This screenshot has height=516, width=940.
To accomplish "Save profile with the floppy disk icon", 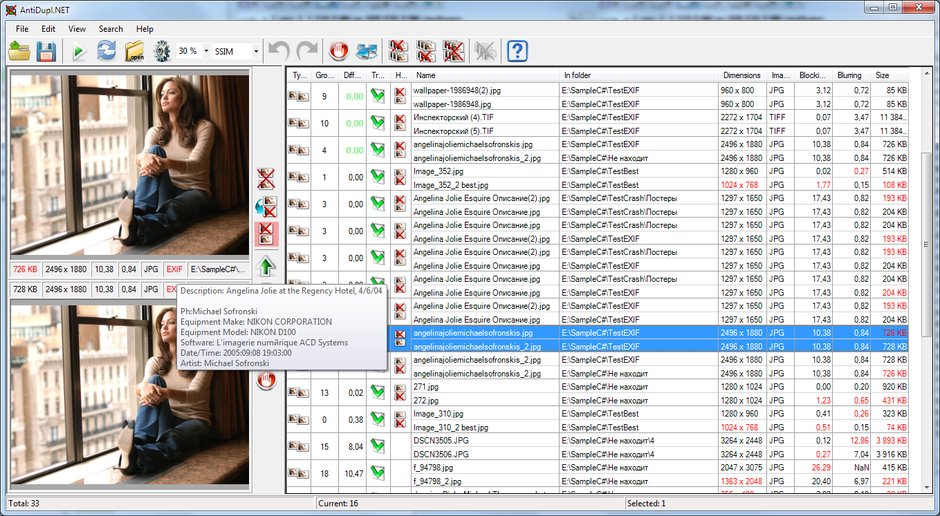I will [46, 51].
